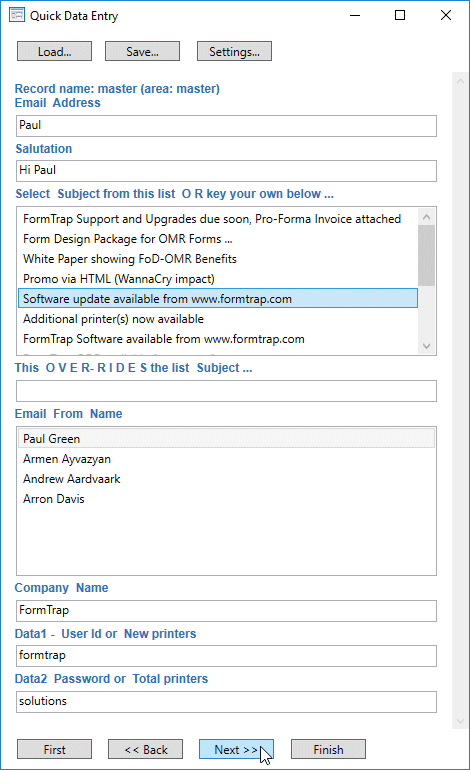Open the Load... dialog button
The width and height of the screenshot is (470, 770).
tap(55, 52)
